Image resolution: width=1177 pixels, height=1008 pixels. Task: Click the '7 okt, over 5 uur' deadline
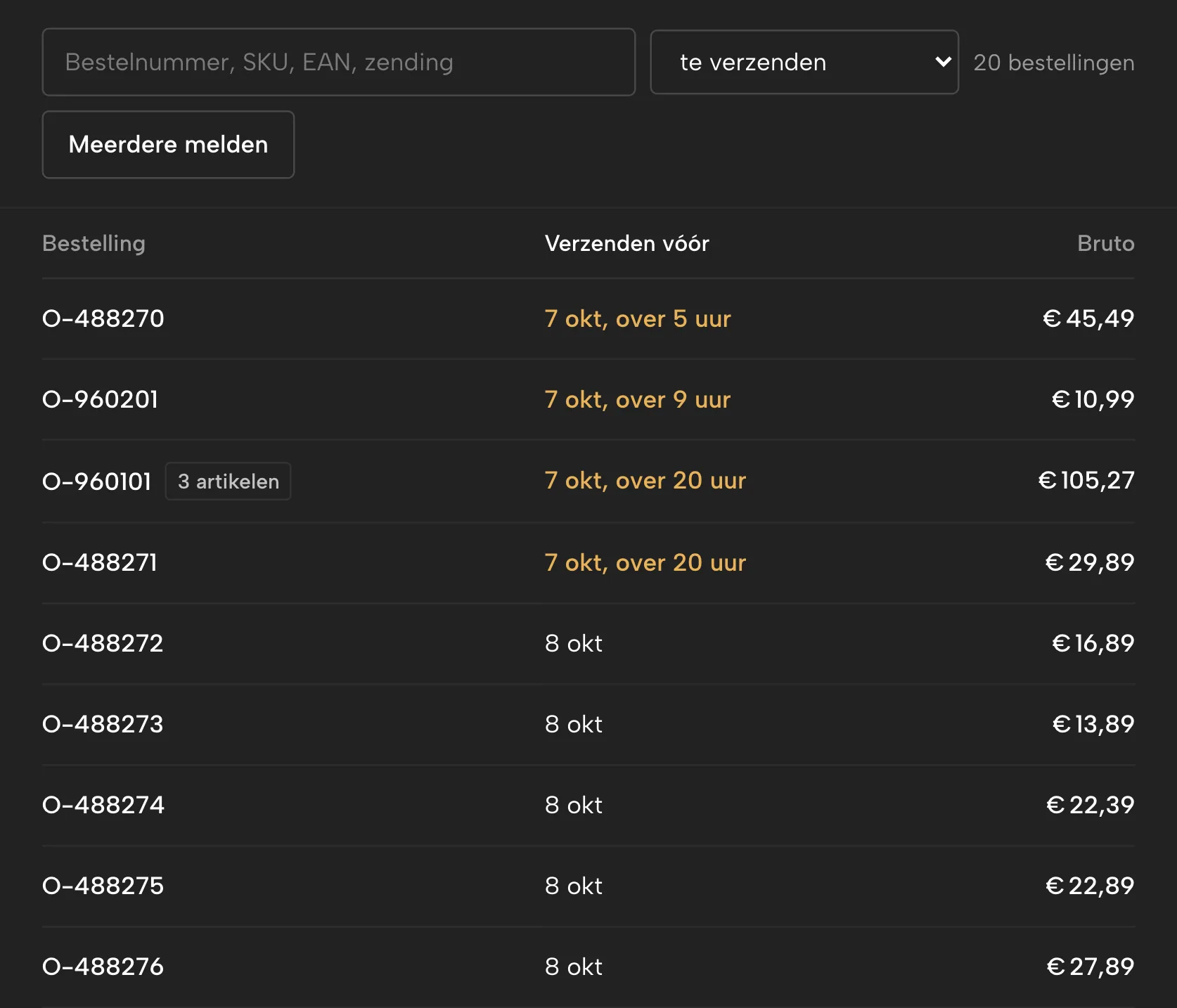[638, 318]
